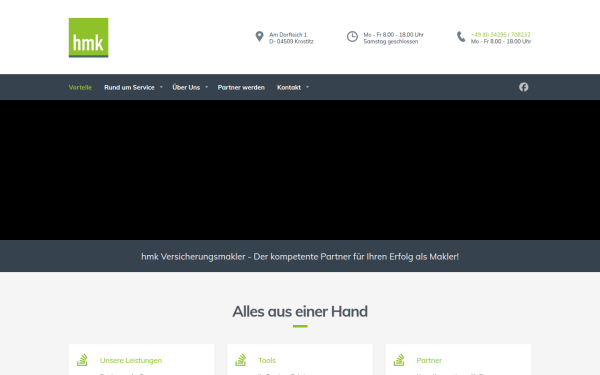Click the hmk Versicherungsmakler tagline banner
The width and height of the screenshot is (600, 375).
pos(300,256)
